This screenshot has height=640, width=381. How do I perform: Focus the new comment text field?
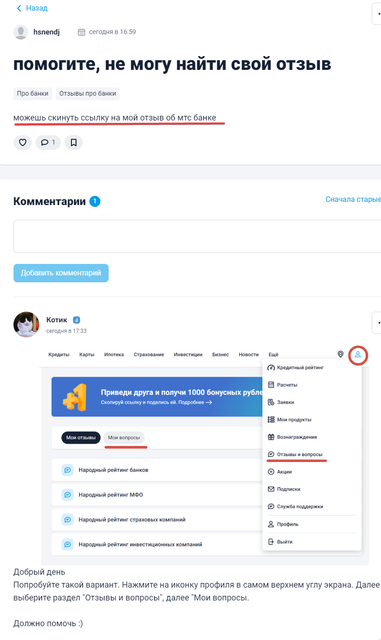click(x=197, y=236)
